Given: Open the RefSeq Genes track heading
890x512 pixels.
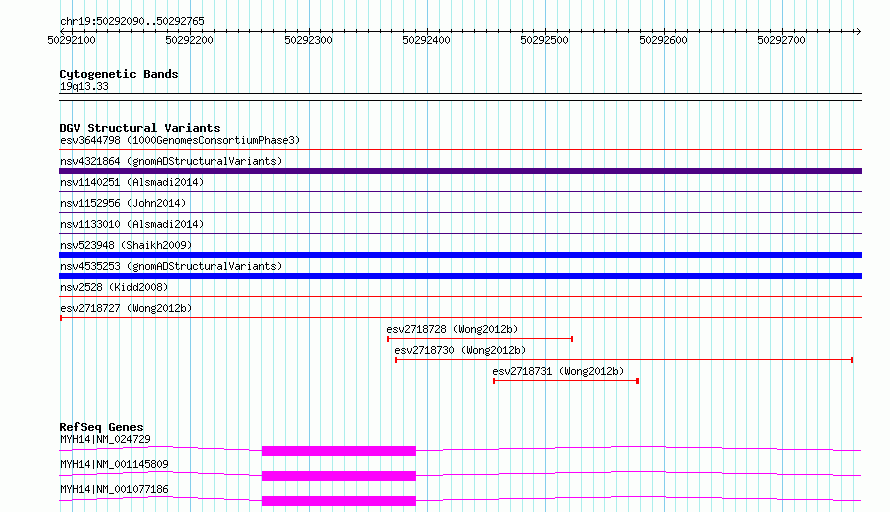Looking at the screenshot, I should 102,427.
